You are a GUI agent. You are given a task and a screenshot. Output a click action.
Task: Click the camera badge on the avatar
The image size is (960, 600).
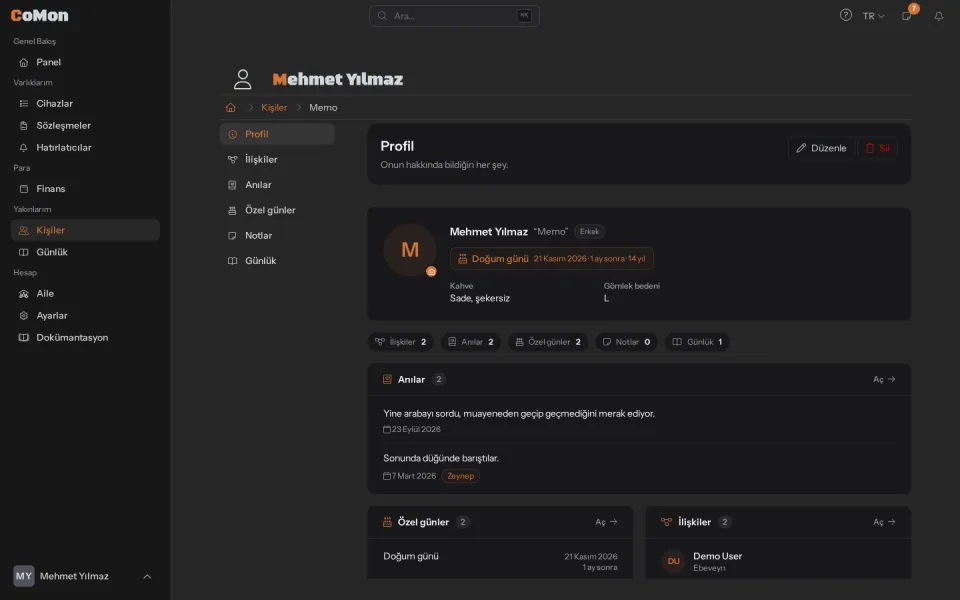click(x=431, y=271)
